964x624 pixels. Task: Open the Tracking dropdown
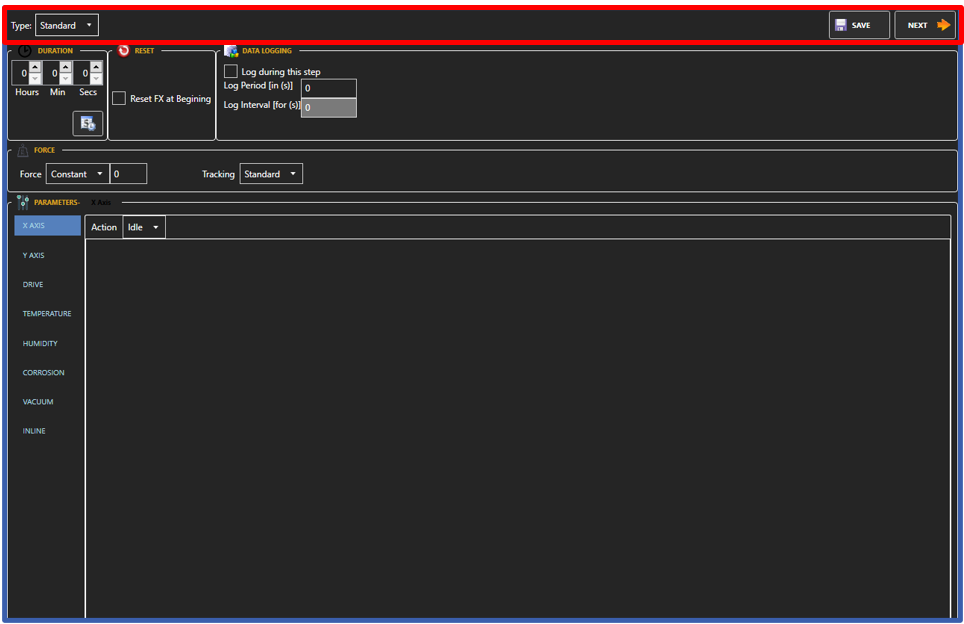(x=270, y=173)
